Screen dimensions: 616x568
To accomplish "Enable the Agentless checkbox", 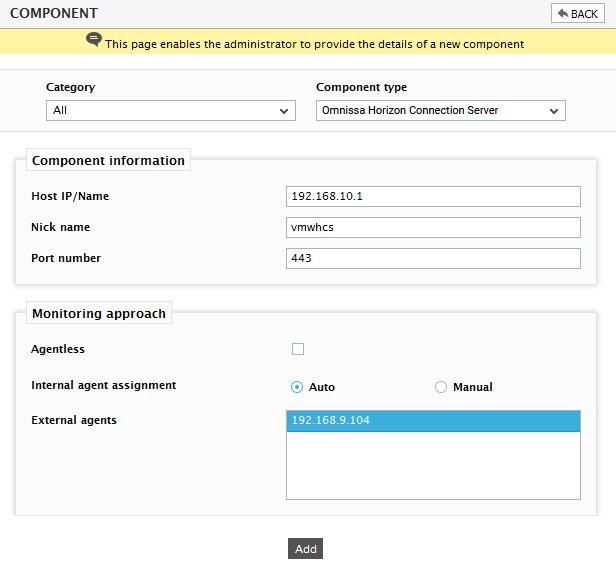I will [298, 349].
